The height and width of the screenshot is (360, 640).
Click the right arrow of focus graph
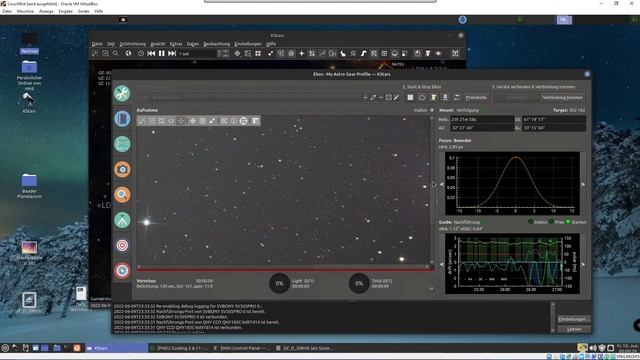(x=583, y=184)
